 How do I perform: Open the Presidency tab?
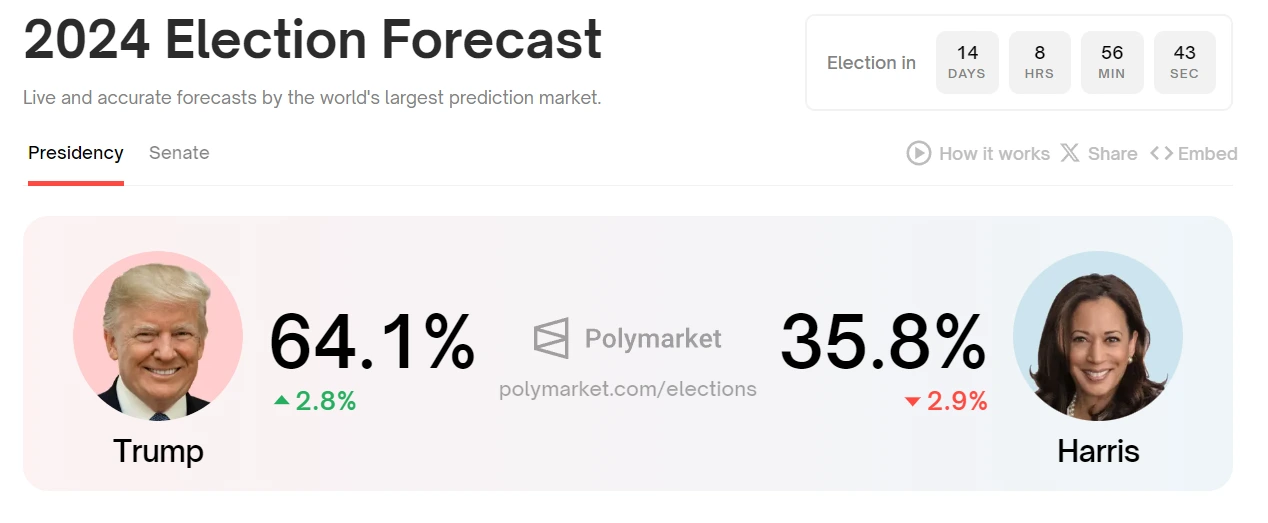point(76,153)
